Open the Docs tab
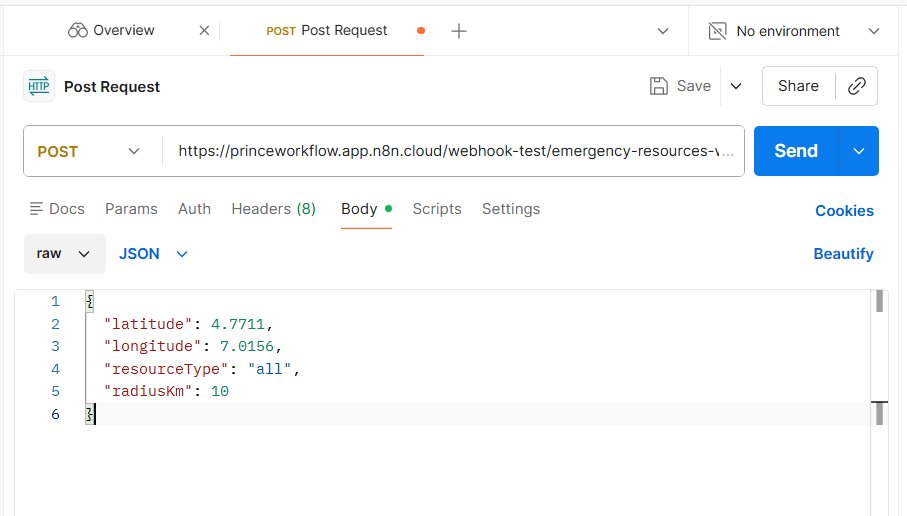The height and width of the screenshot is (516, 907). pyautogui.click(x=57, y=209)
